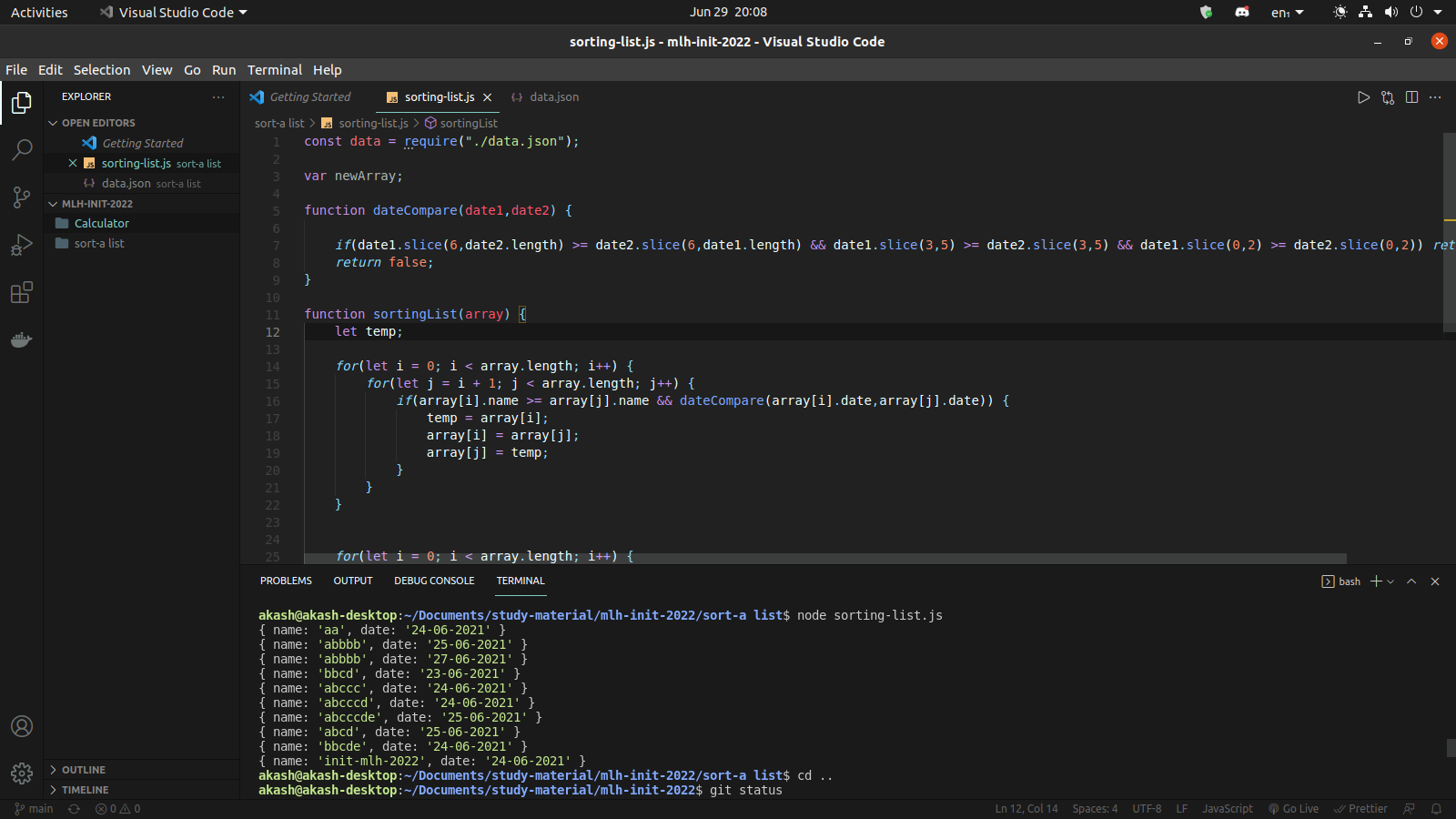Open the Activities overview
The image size is (1456, 819).
coord(39,13)
